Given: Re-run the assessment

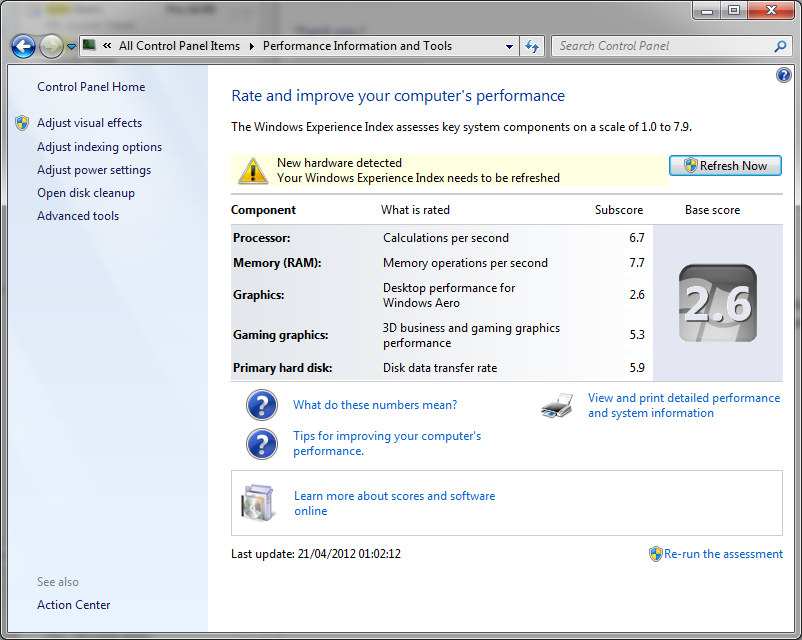Looking at the screenshot, I should (x=723, y=554).
